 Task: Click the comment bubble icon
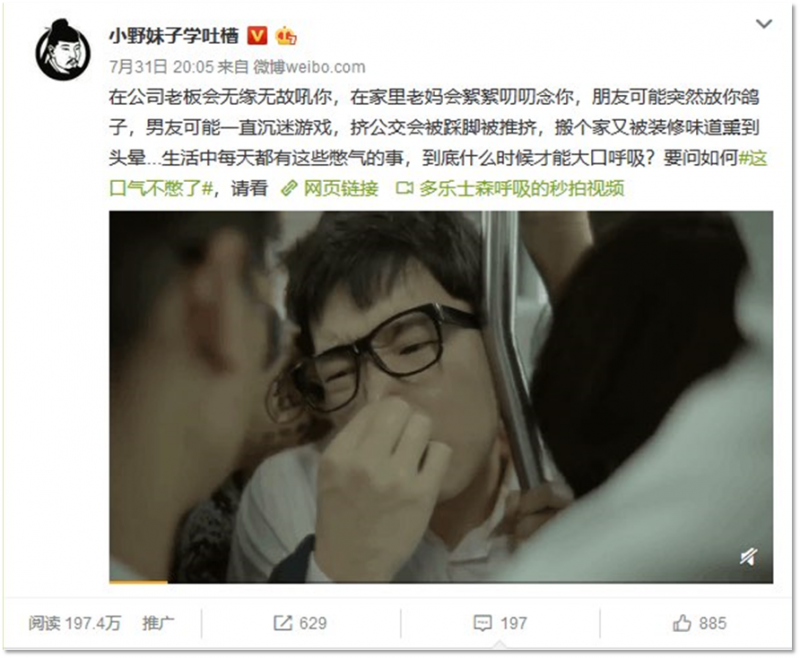coord(483,623)
